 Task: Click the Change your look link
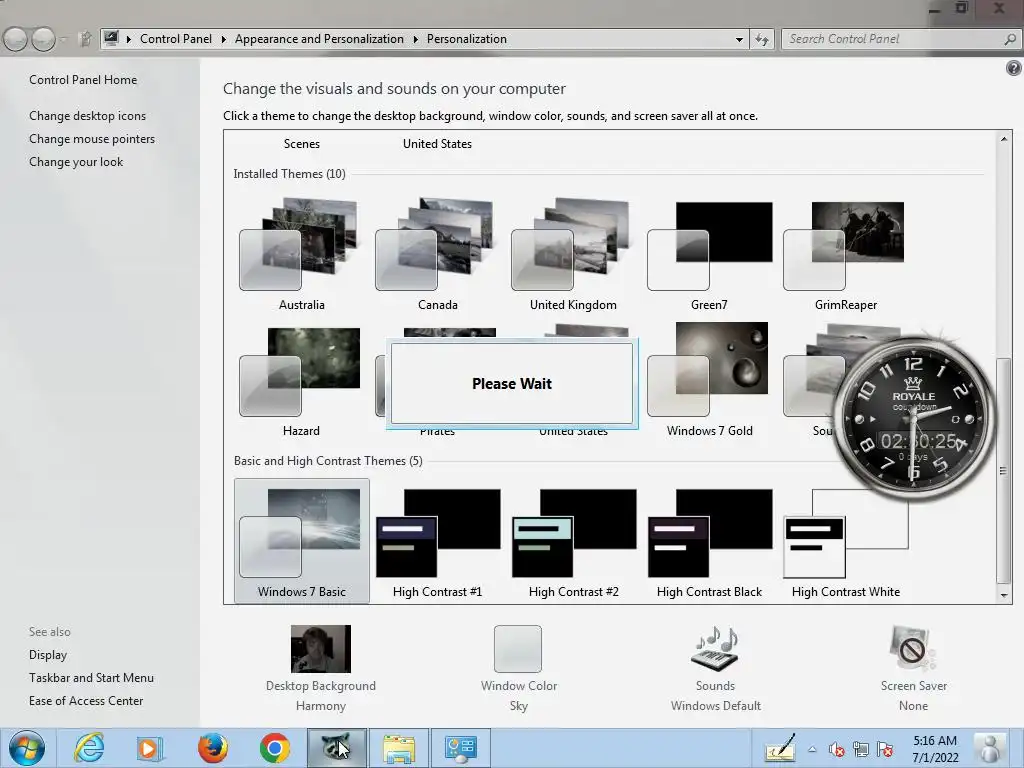(76, 162)
